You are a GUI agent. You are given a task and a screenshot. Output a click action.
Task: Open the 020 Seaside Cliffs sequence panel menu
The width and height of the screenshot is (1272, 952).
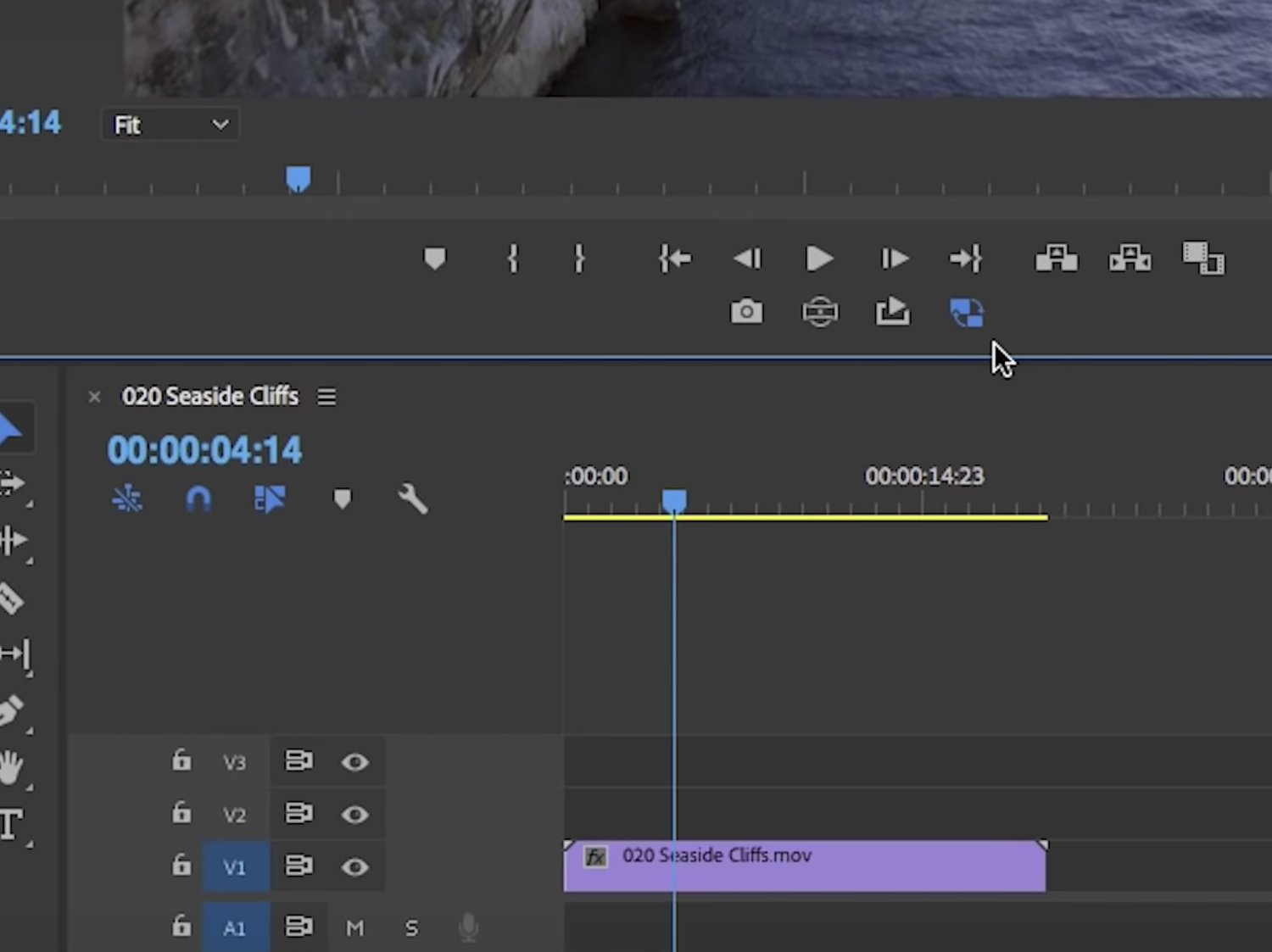click(x=326, y=397)
